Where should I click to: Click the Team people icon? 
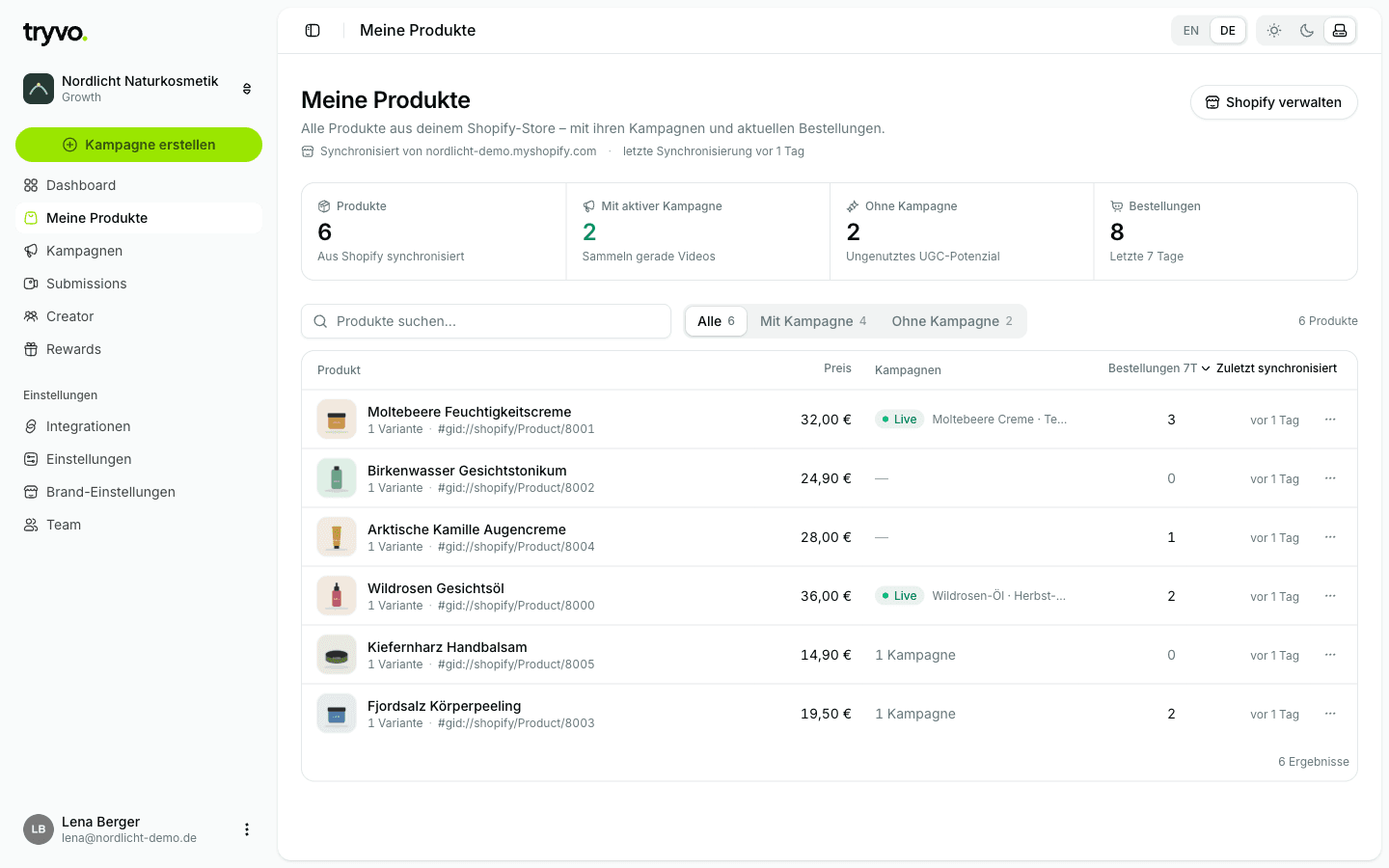(31, 525)
